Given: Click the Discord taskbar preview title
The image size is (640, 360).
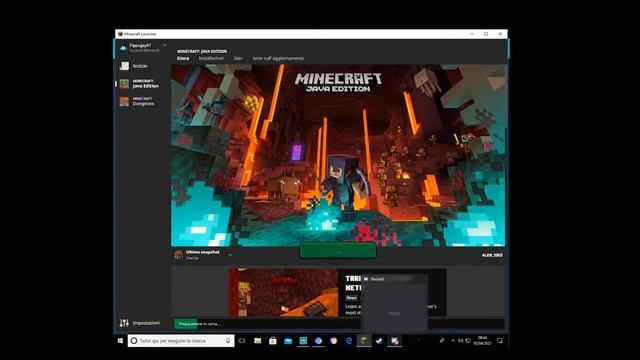Looking at the screenshot, I should 377,279.
